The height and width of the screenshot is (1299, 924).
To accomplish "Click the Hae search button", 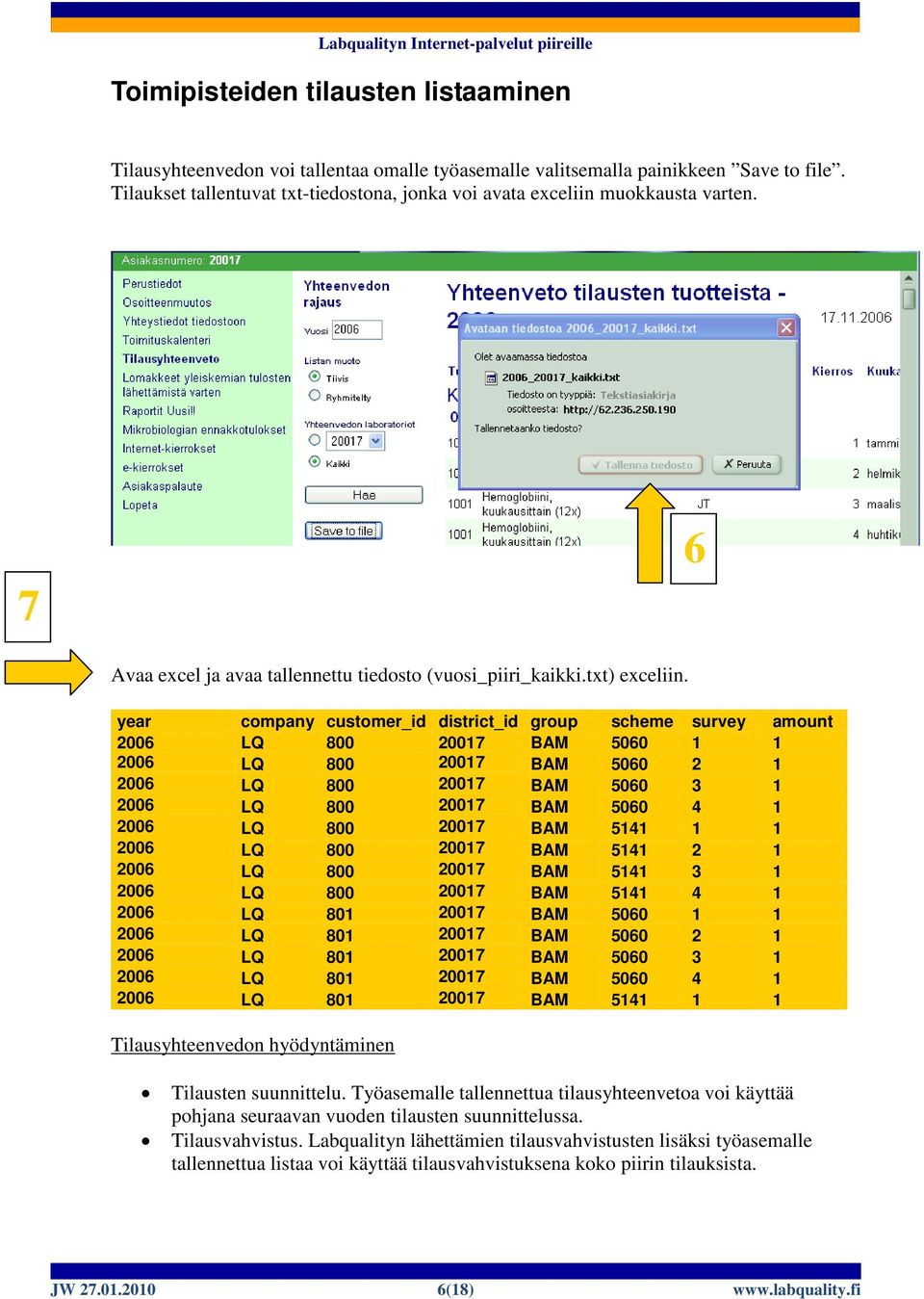I will (364, 495).
